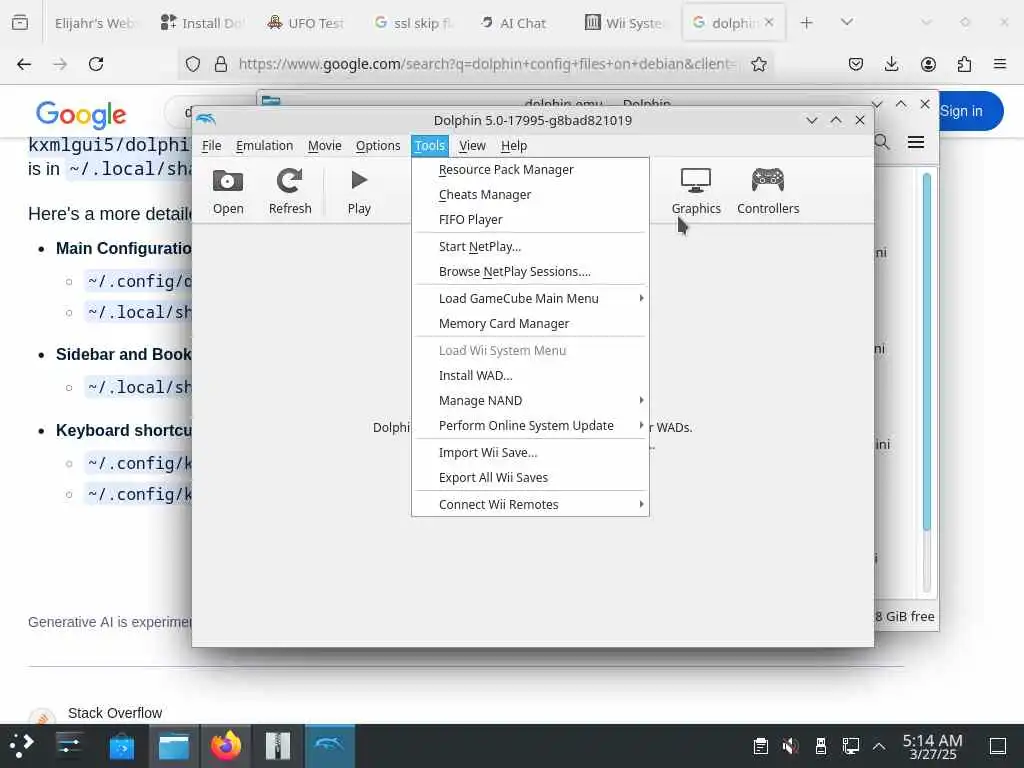Click the Play toolbar button

point(359,191)
